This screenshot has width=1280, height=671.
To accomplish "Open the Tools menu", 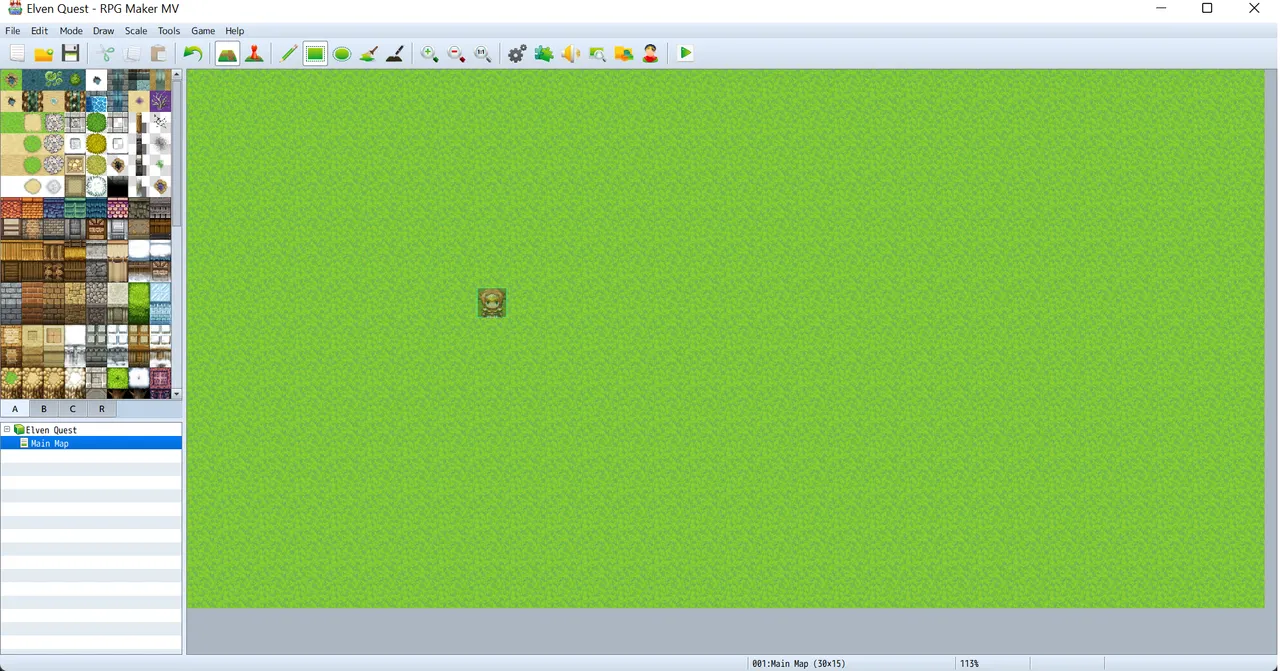I will (x=169, y=31).
